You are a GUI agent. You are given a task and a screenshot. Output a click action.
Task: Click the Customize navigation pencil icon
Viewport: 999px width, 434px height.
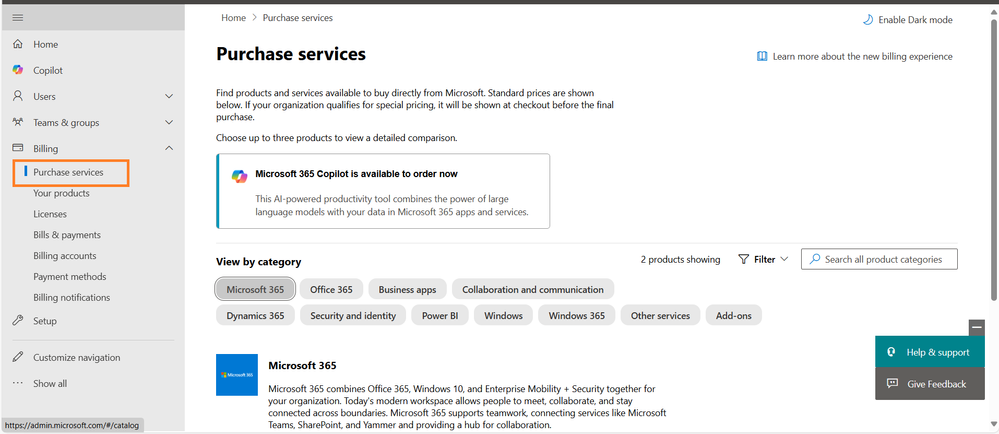18,358
